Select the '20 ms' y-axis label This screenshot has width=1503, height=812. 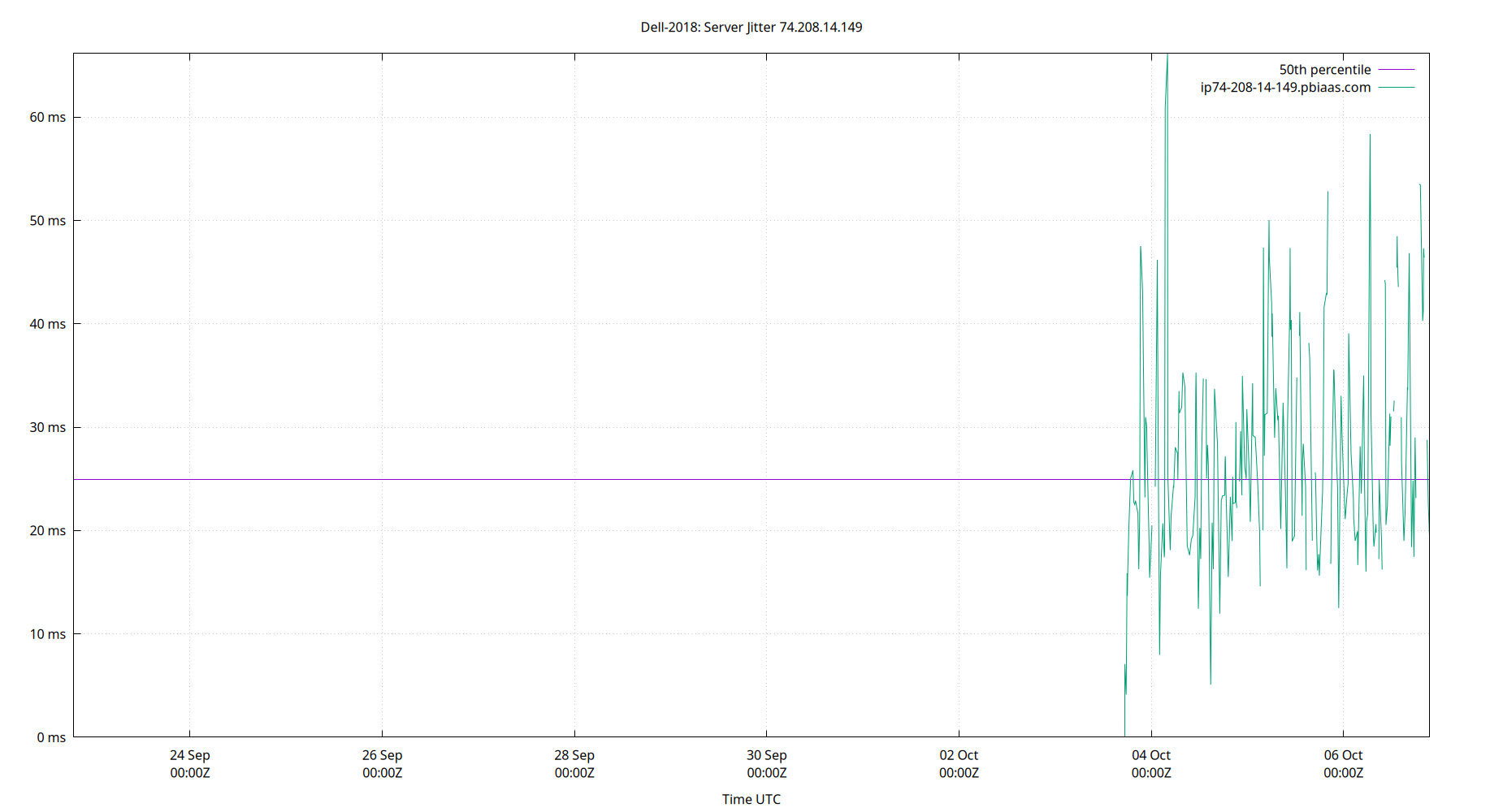point(48,530)
